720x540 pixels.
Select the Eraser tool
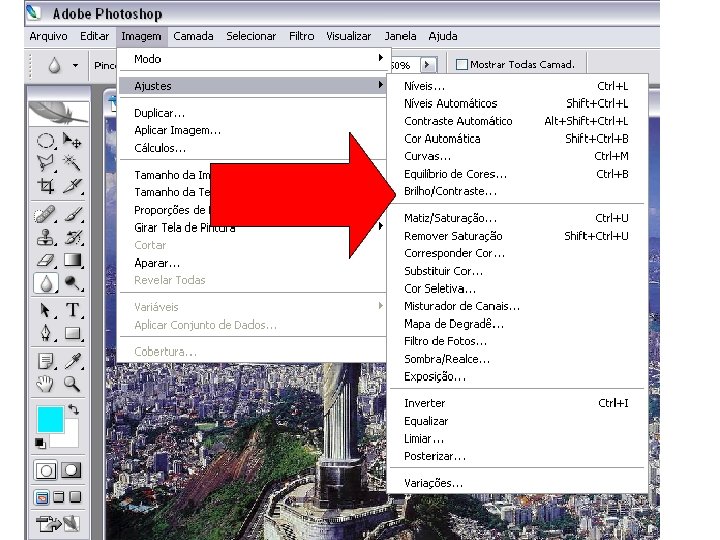point(45,260)
